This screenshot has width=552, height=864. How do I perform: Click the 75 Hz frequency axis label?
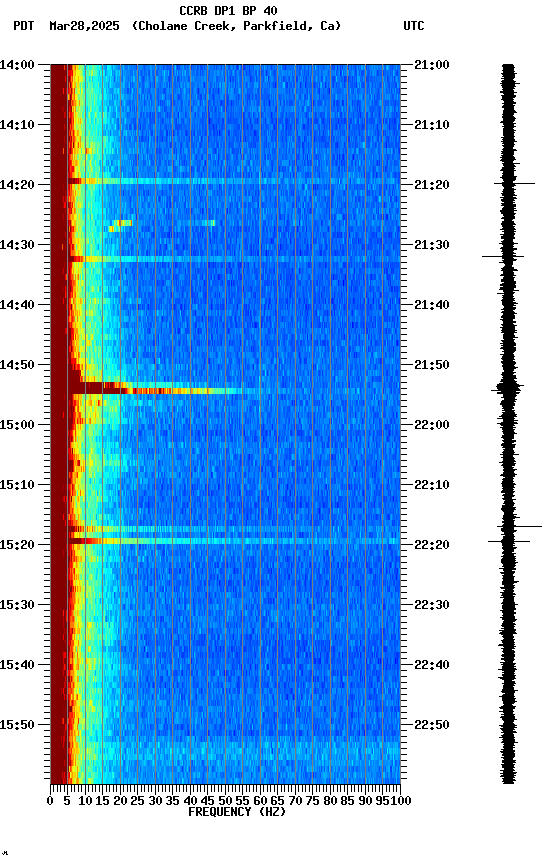(x=312, y=801)
